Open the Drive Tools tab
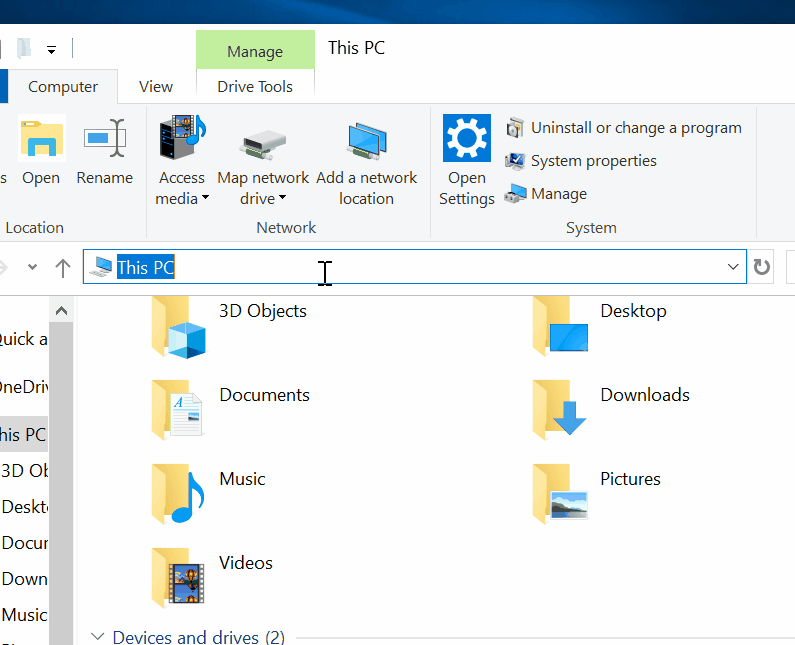Screen dimensions: 795x645 [x=255, y=87]
